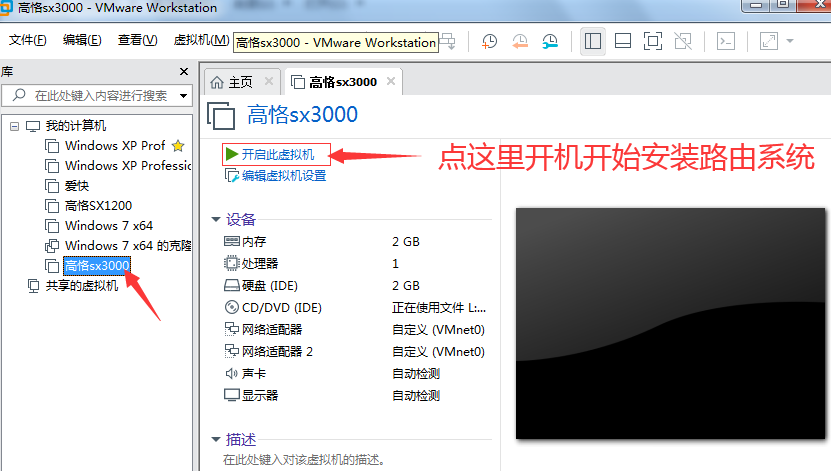Viewport: 831px width, 471px height.
Task: Select 我的计算机 in the library tree
Action: coord(75,126)
